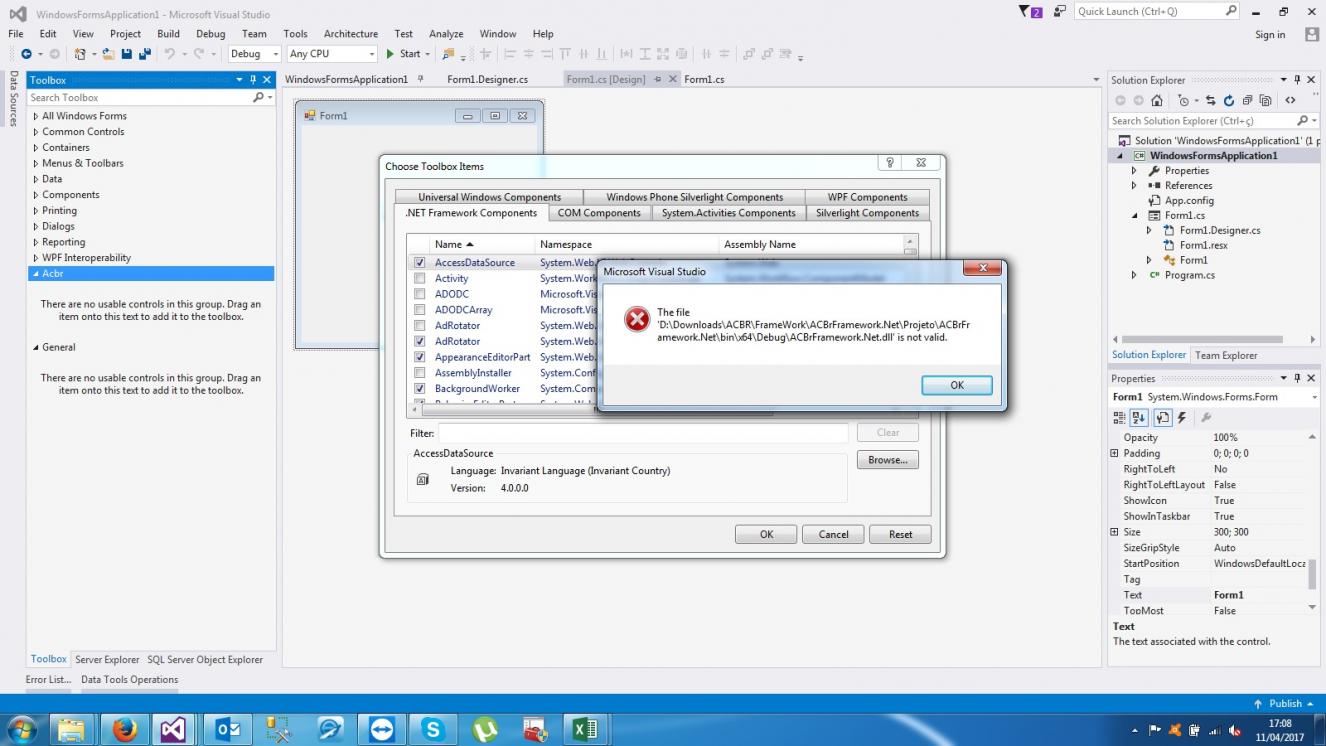The height and width of the screenshot is (746, 1326).
Task: Expand the Size property
Action: [1115, 532]
